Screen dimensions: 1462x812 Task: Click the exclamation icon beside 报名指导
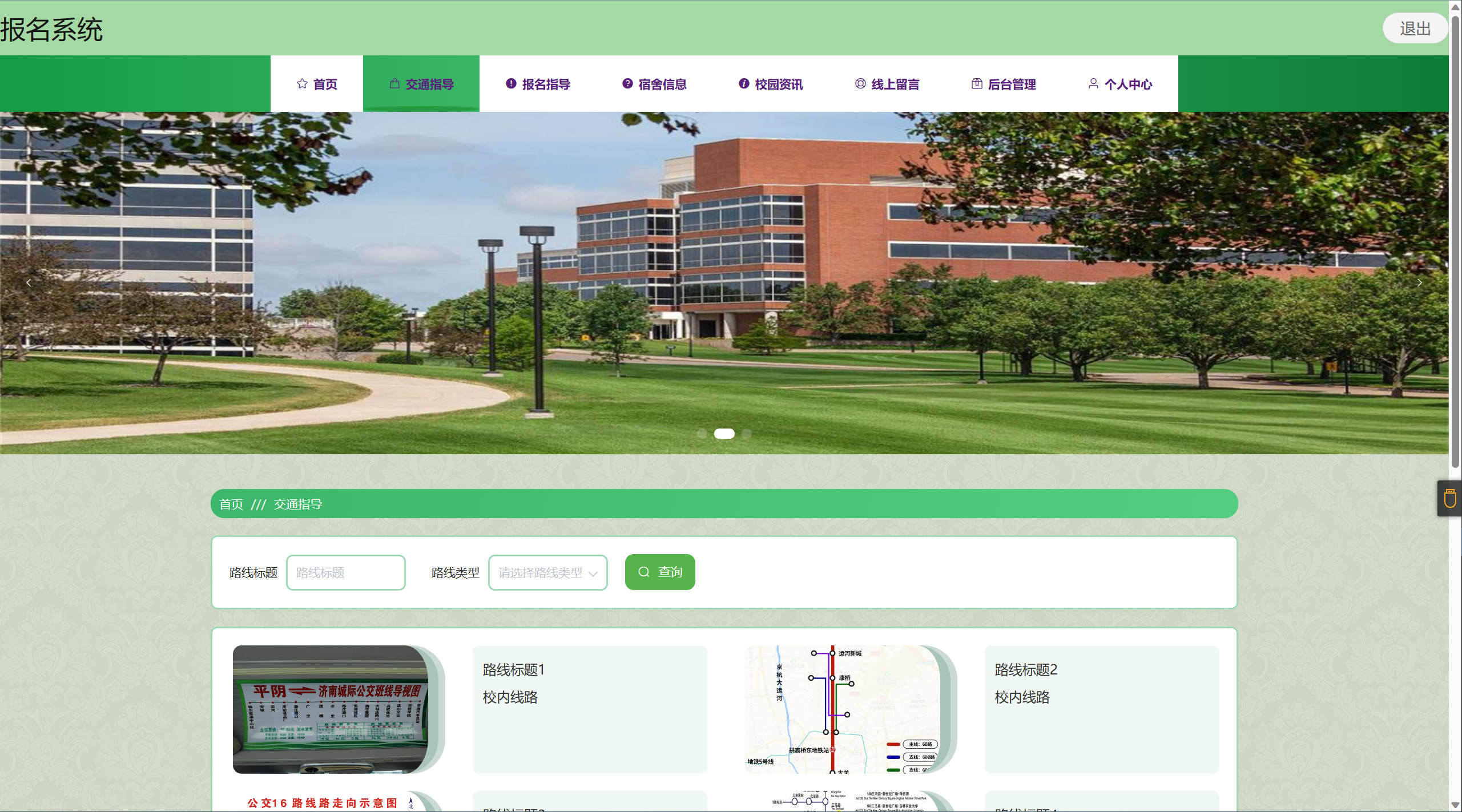(x=511, y=84)
